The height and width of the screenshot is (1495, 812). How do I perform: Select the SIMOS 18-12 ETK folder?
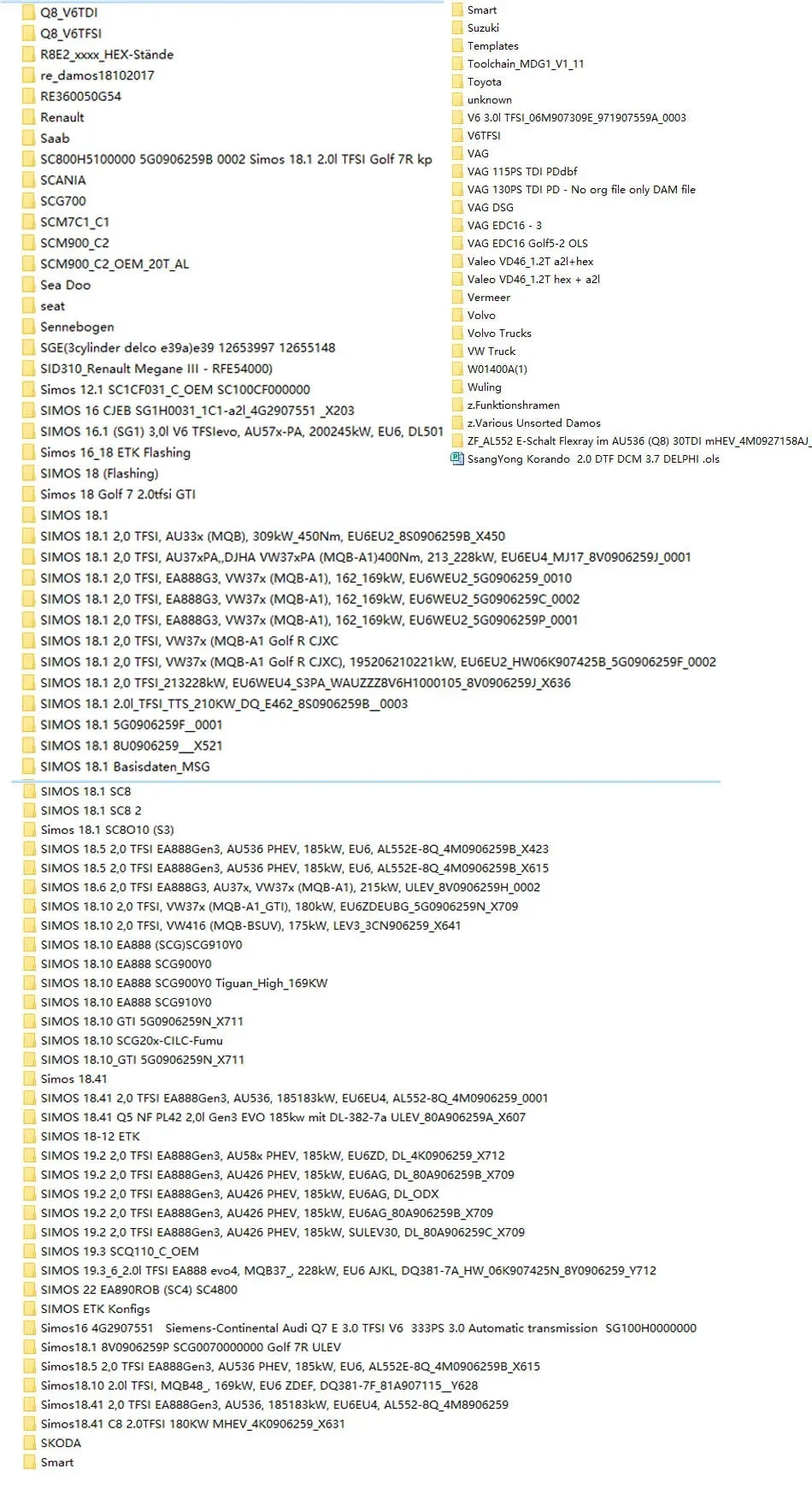click(90, 1137)
